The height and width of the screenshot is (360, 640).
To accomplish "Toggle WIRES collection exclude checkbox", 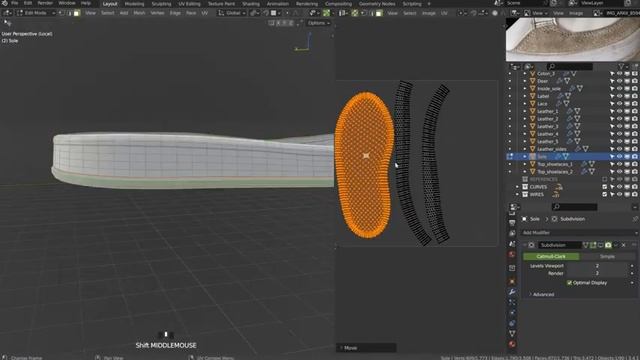I will click(604, 195).
